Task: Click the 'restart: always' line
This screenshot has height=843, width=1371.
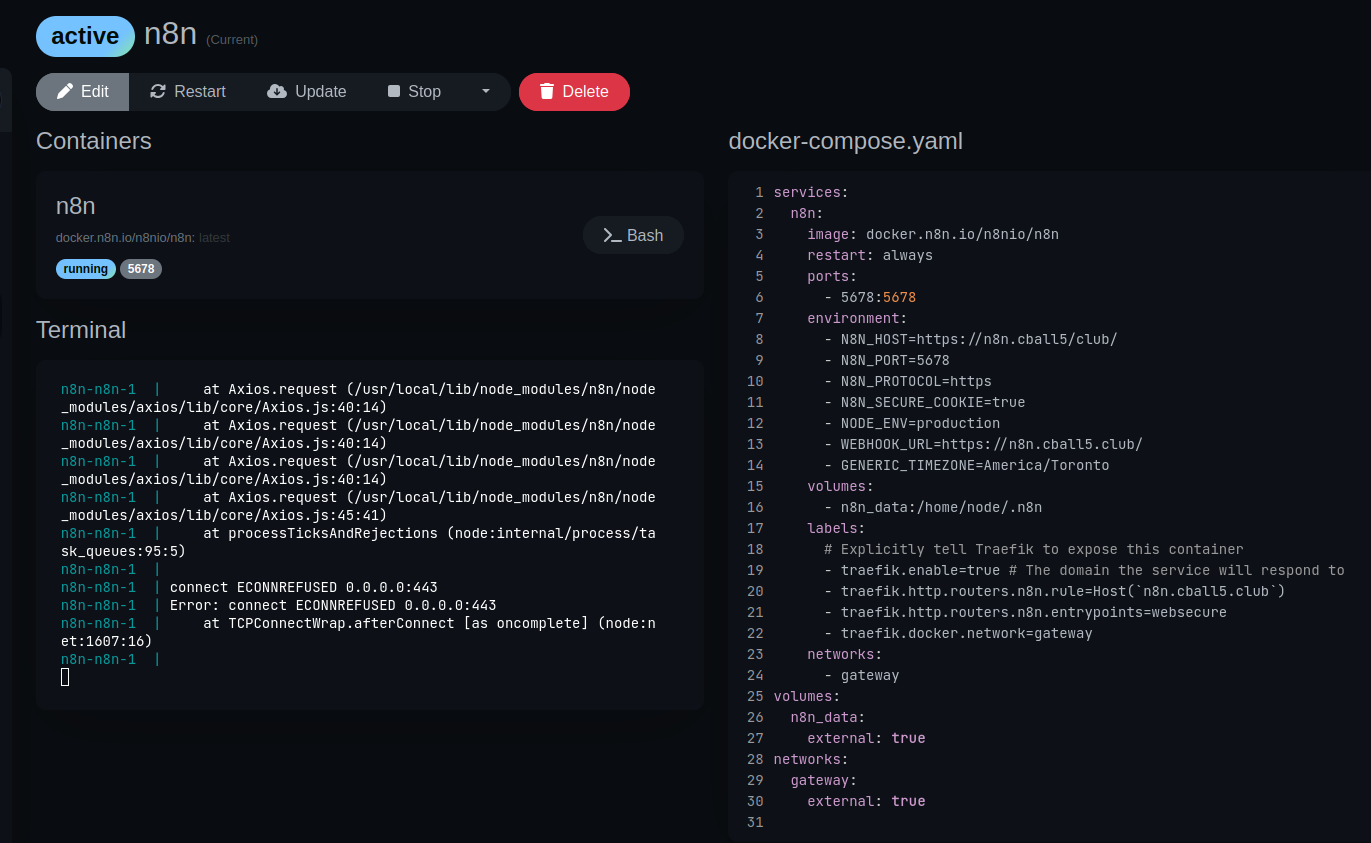Action: point(870,255)
